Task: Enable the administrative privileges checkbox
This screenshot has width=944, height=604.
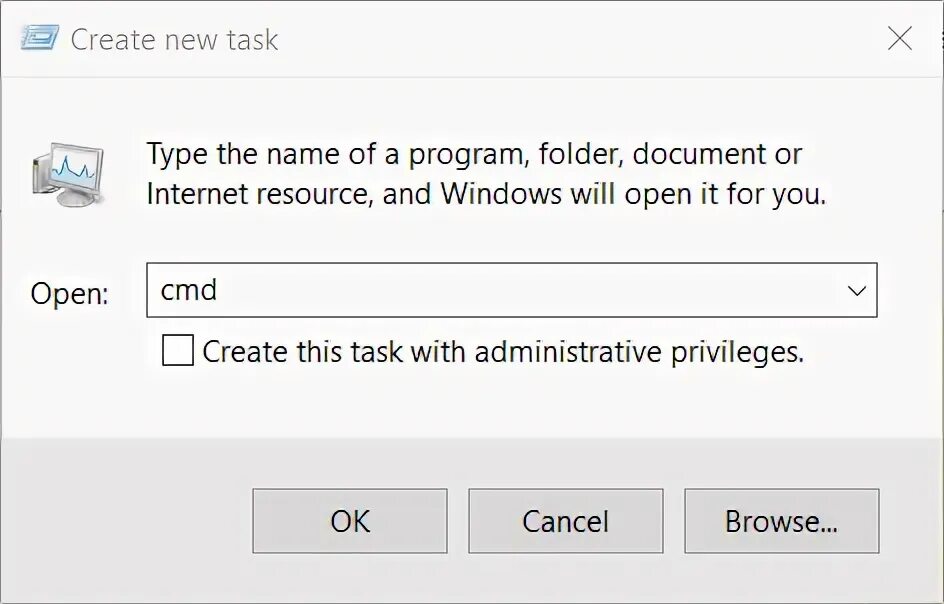Action: point(178,351)
